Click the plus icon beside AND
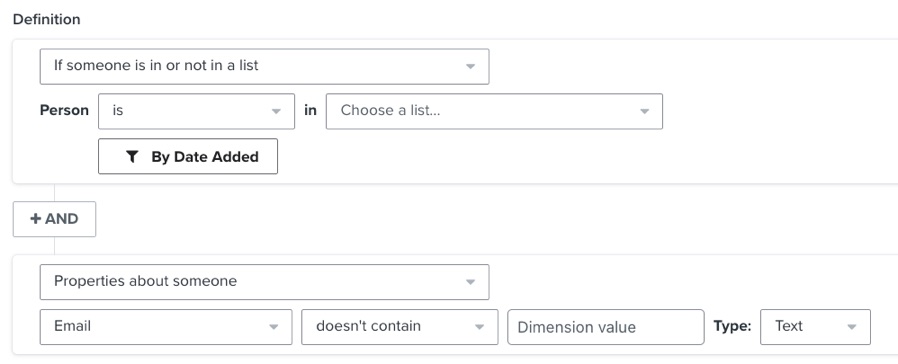The image size is (898, 364). coord(36,219)
